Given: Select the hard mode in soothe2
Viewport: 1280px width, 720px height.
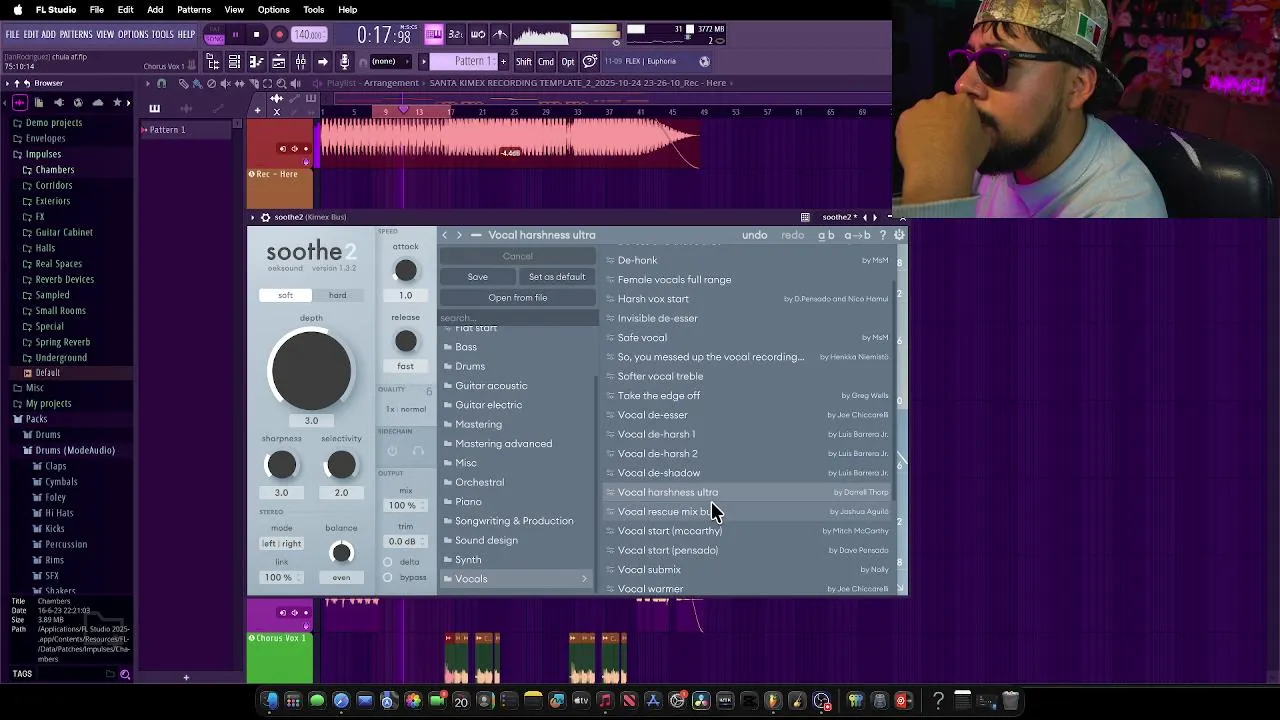Looking at the screenshot, I should (338, 295).
